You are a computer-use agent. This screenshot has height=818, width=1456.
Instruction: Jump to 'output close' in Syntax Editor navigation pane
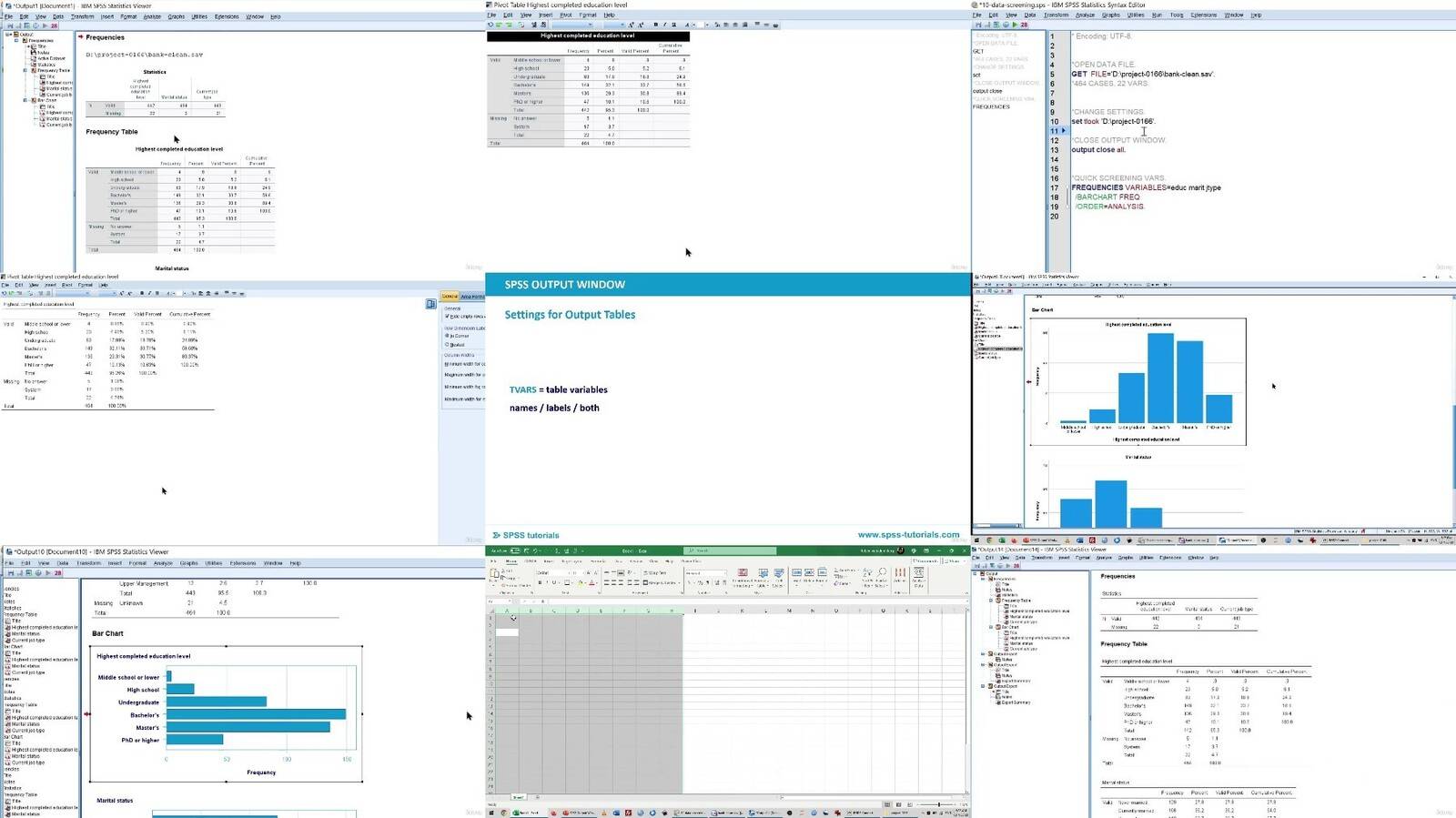pos(987,91)
